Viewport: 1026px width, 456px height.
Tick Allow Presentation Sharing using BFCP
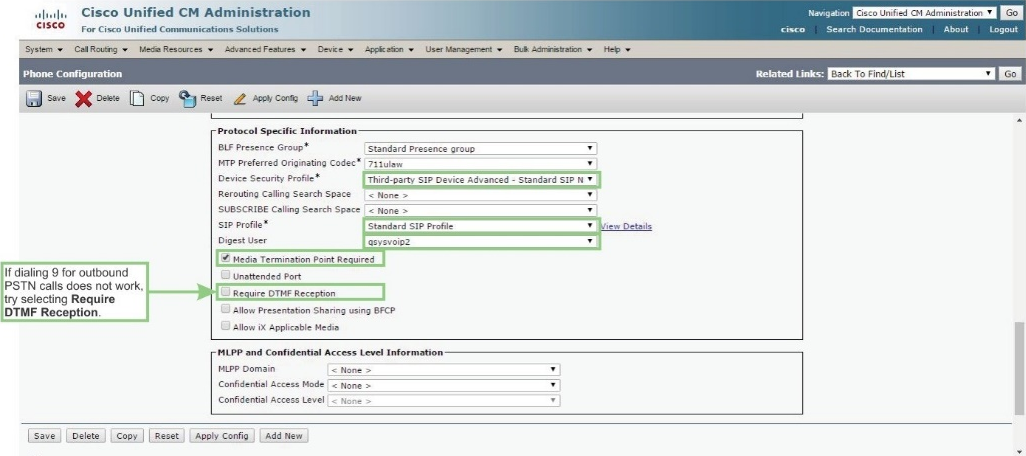pos(225,310)
